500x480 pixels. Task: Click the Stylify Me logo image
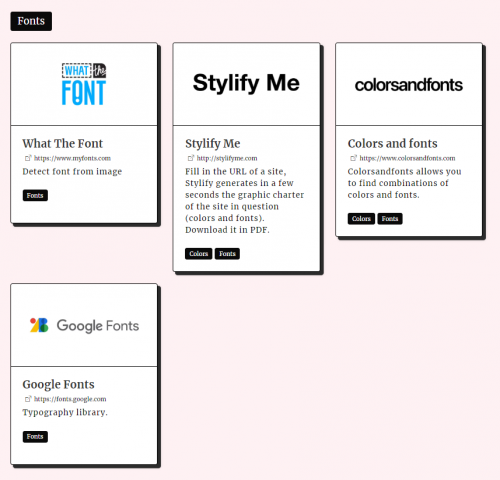tap(246, 83)
